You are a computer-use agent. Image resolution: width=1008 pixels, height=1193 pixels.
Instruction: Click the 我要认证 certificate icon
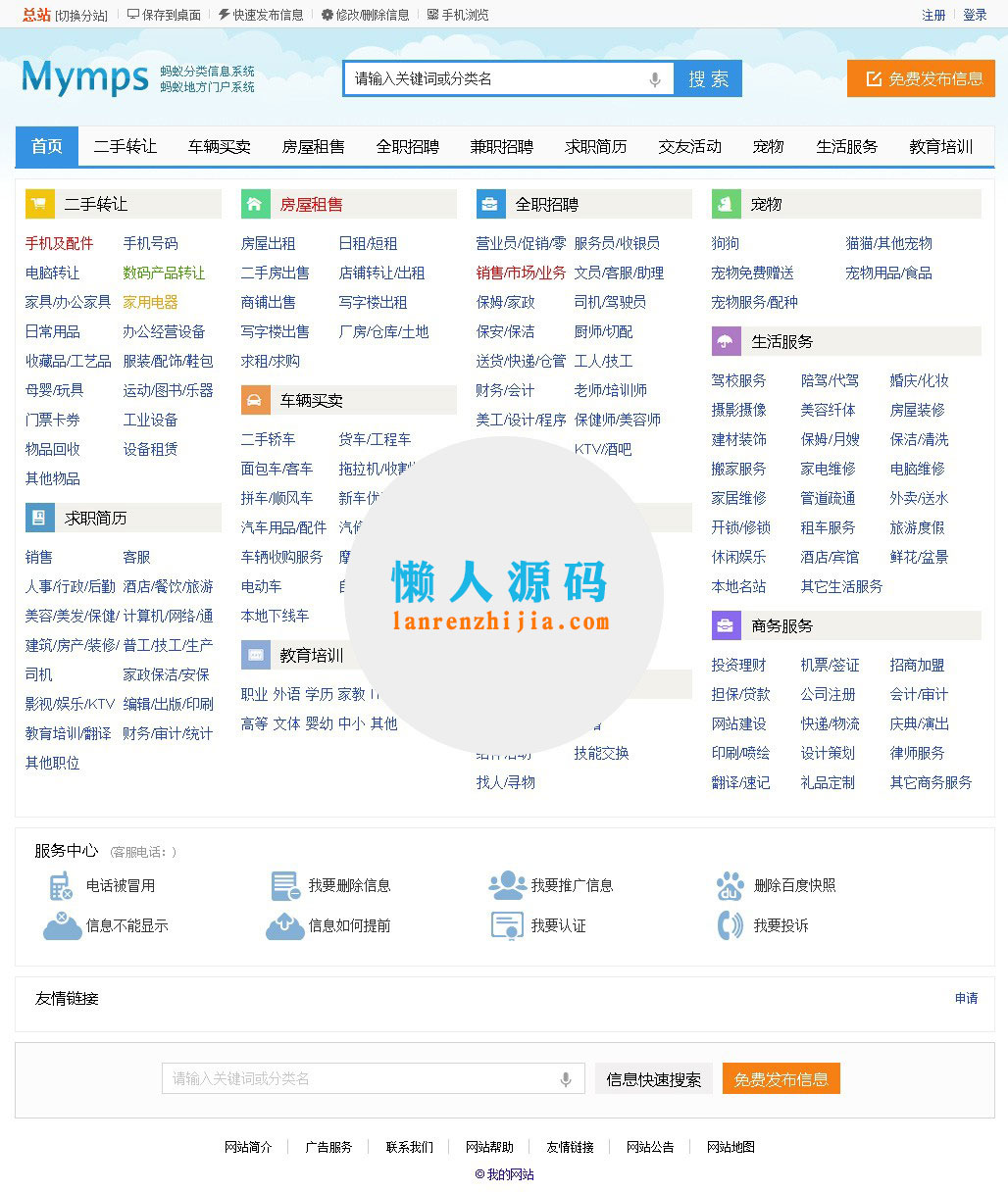click(506, 924)
